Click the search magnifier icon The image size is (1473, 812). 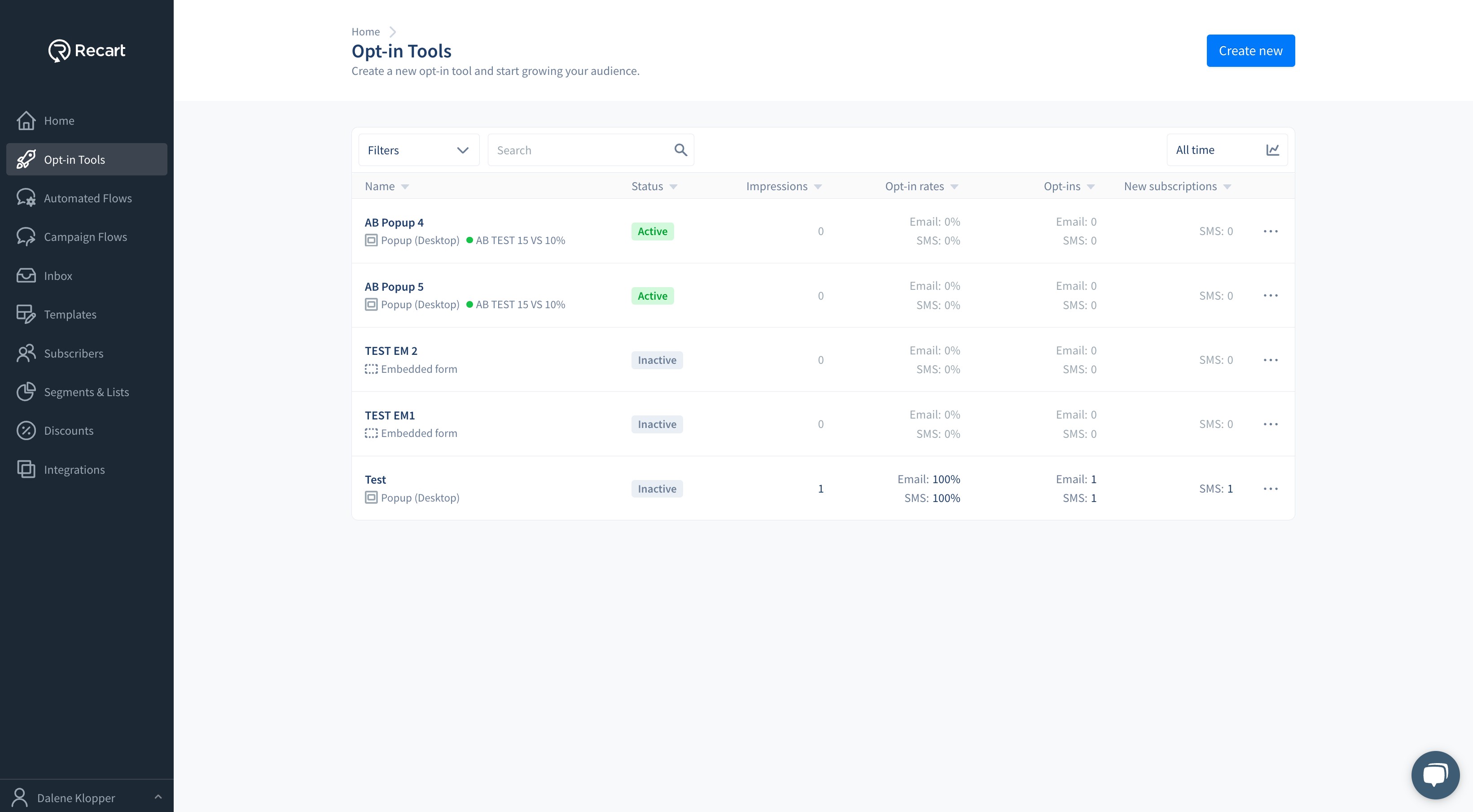(x=680, y=150)
